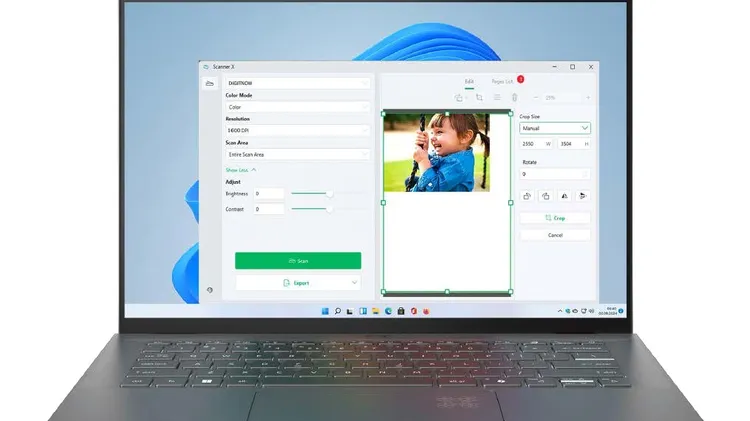The height and width of the screenshot is (421, 750).
Task: Click the flip horizontal icon under Rotate
Action: [565, 196]
